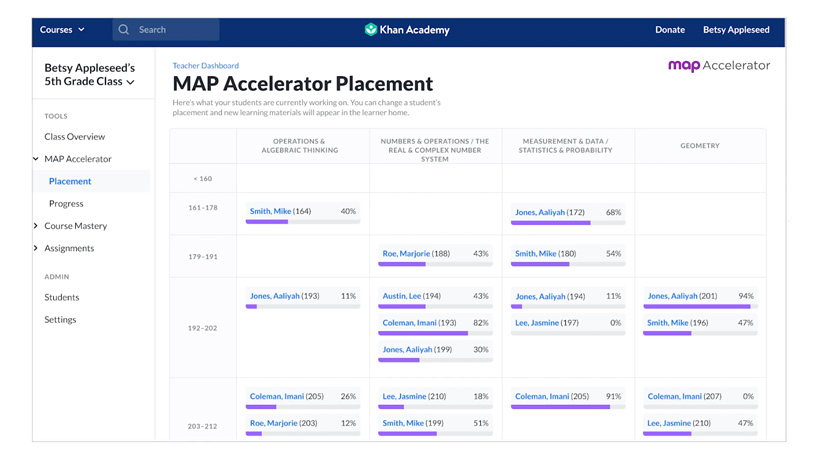Open Jones, Aaliyah (199) placement link
The width and height of the screenshot is (820, 455).
407,350
